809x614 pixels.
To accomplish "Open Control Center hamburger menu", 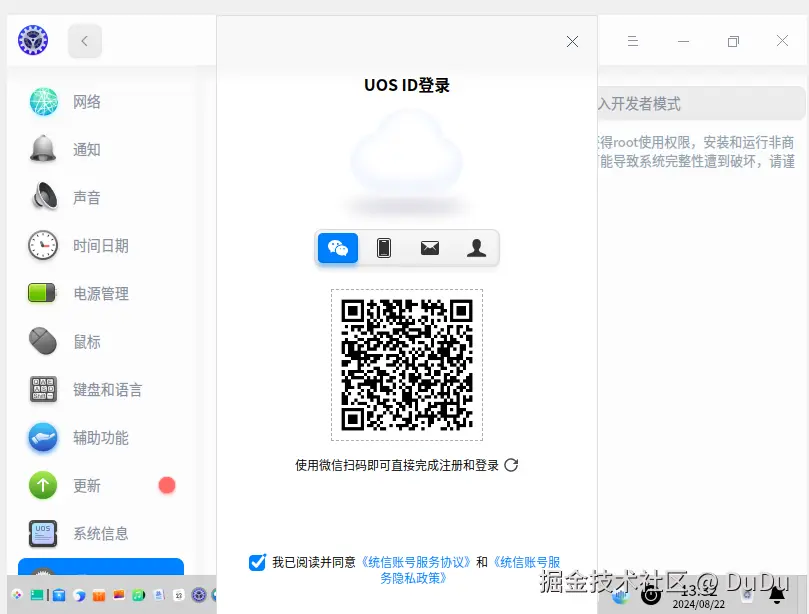I will click(x=633, y=41).
